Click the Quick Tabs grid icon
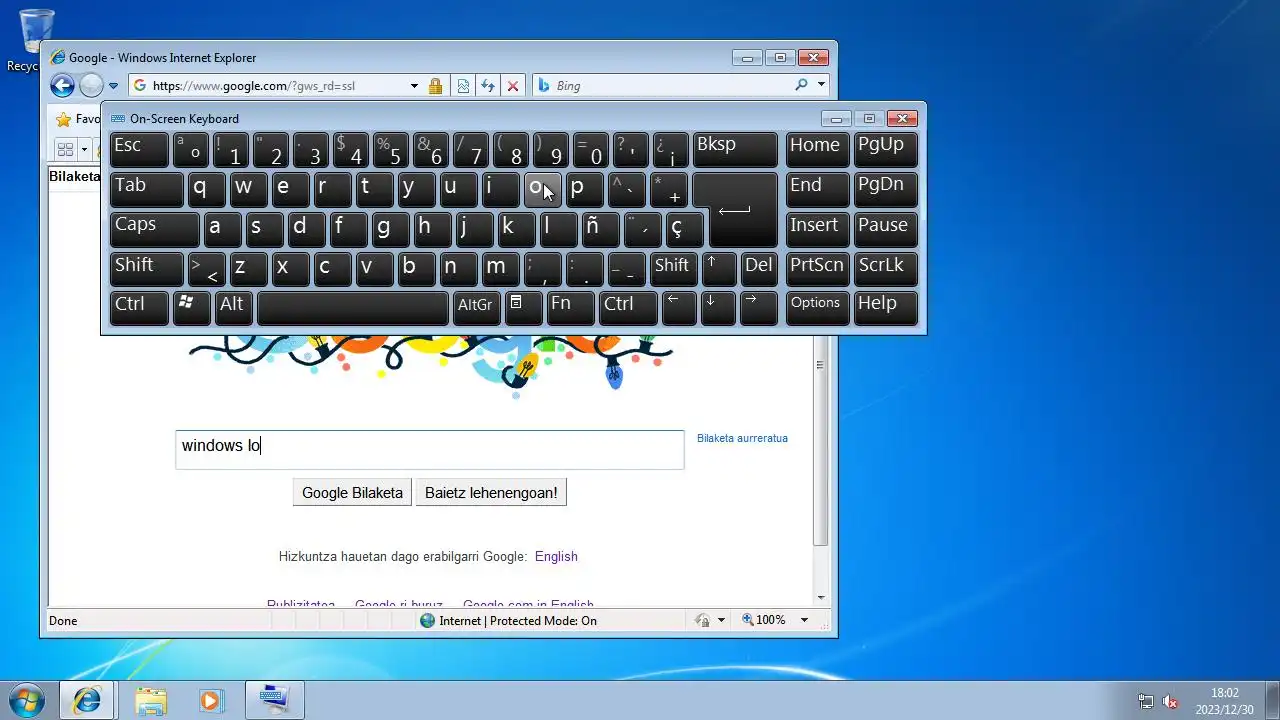Screen dimensions: 1280x720 click(66, 150)
